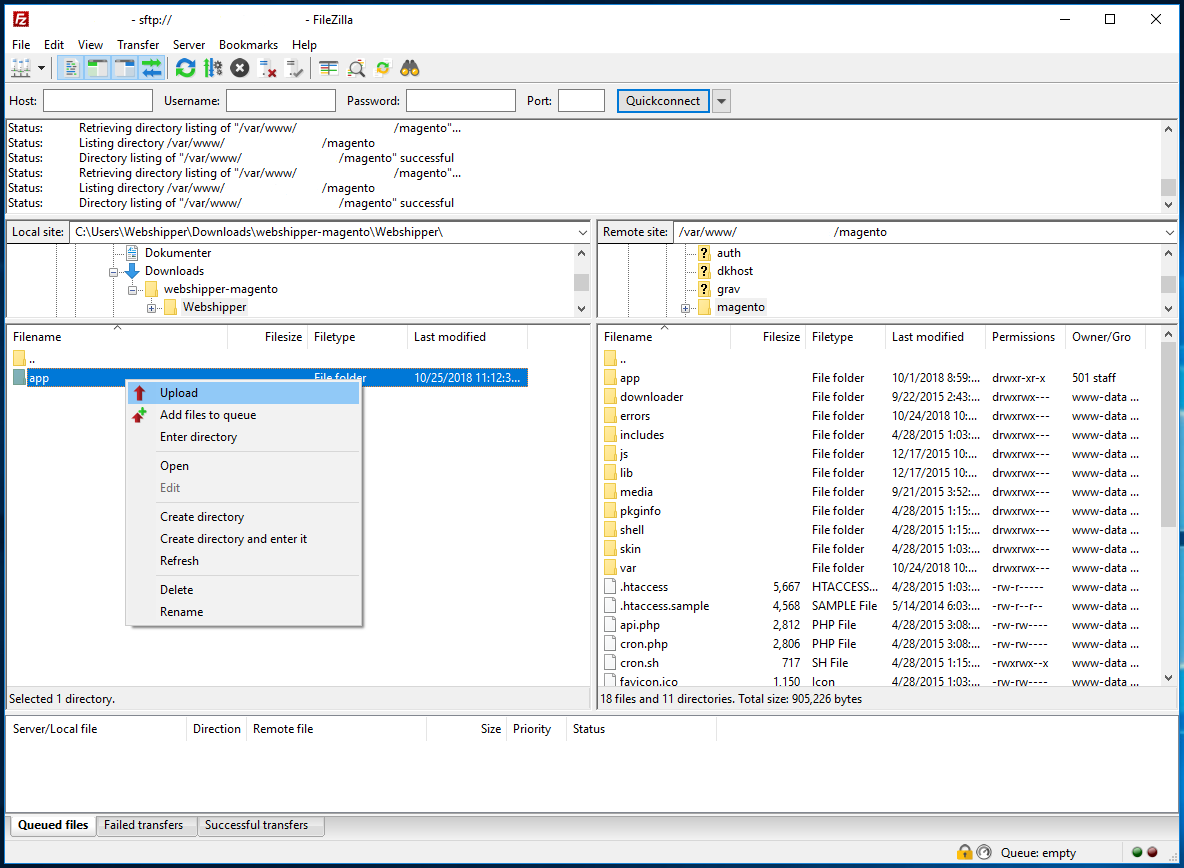Cancel the current operation
Screen dimensions: 1184x868
[239, 67]
